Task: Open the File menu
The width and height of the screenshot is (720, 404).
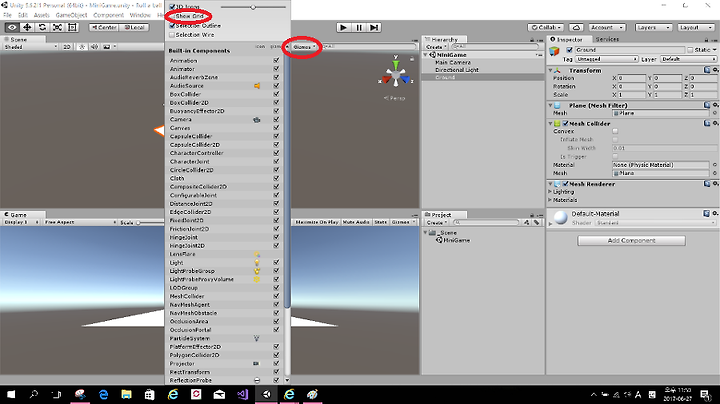Action: click(7, 15)
